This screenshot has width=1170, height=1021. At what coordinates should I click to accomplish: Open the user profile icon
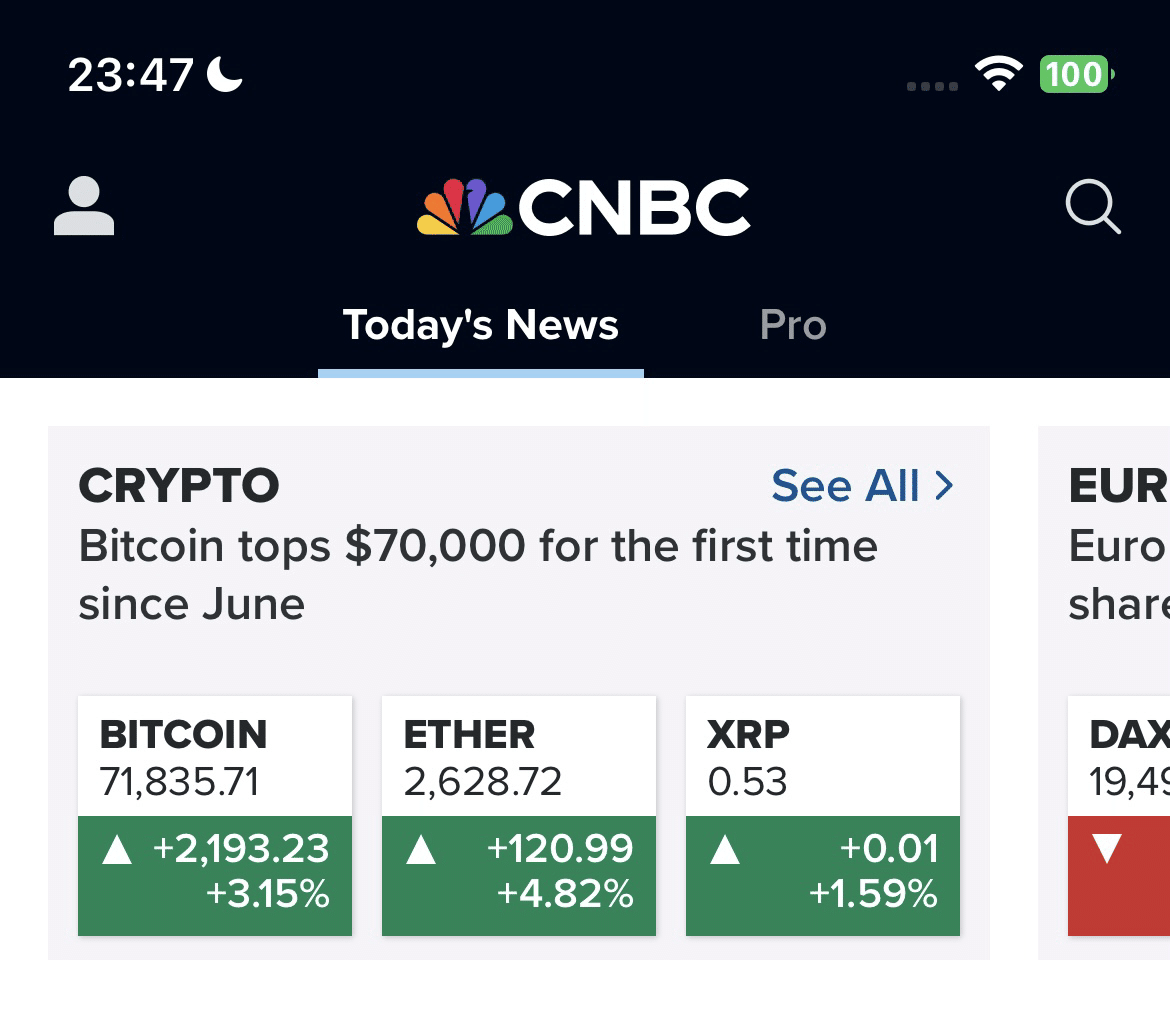tap(84, 207)
